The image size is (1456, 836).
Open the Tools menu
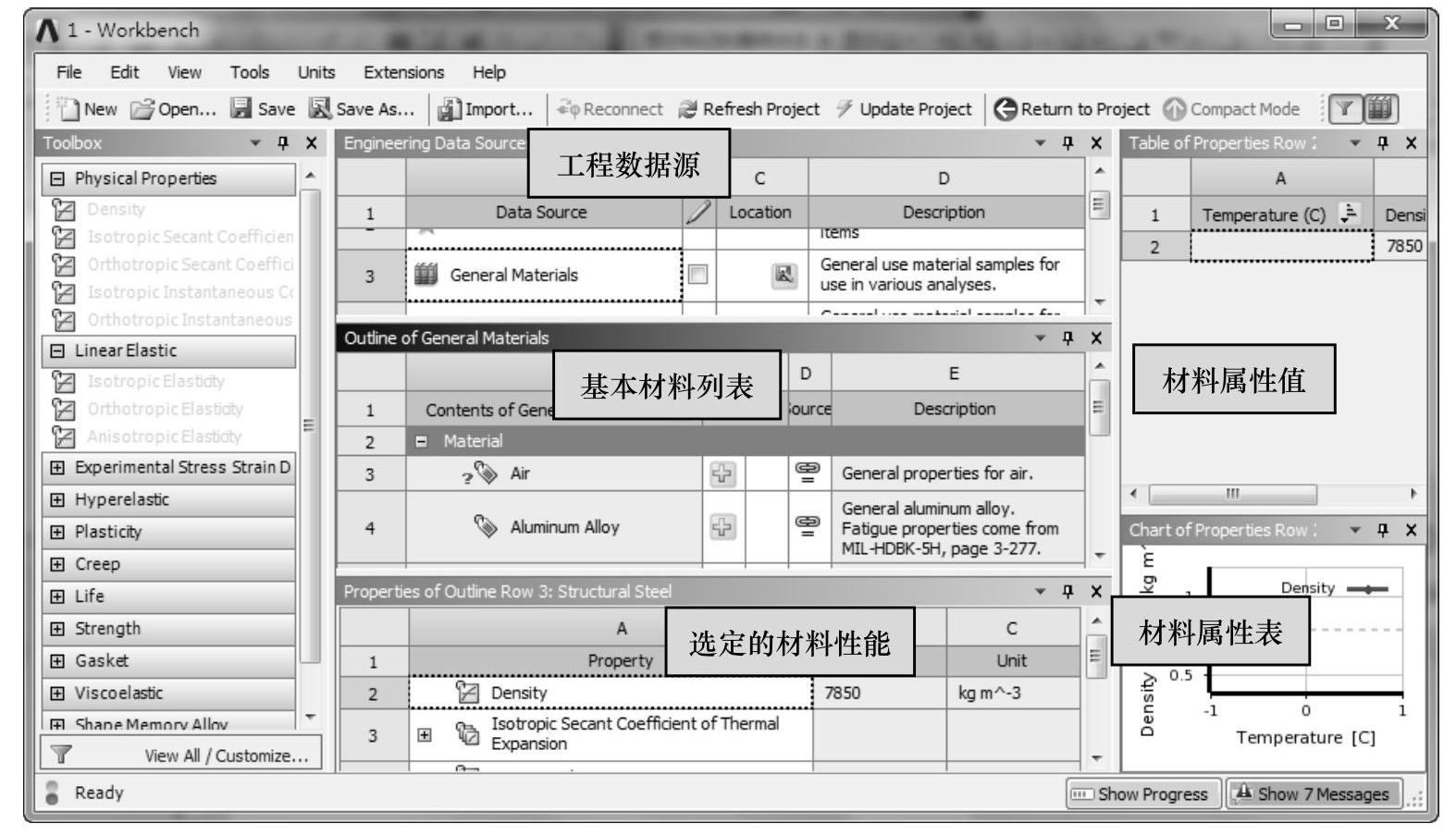tap(250, 72)
